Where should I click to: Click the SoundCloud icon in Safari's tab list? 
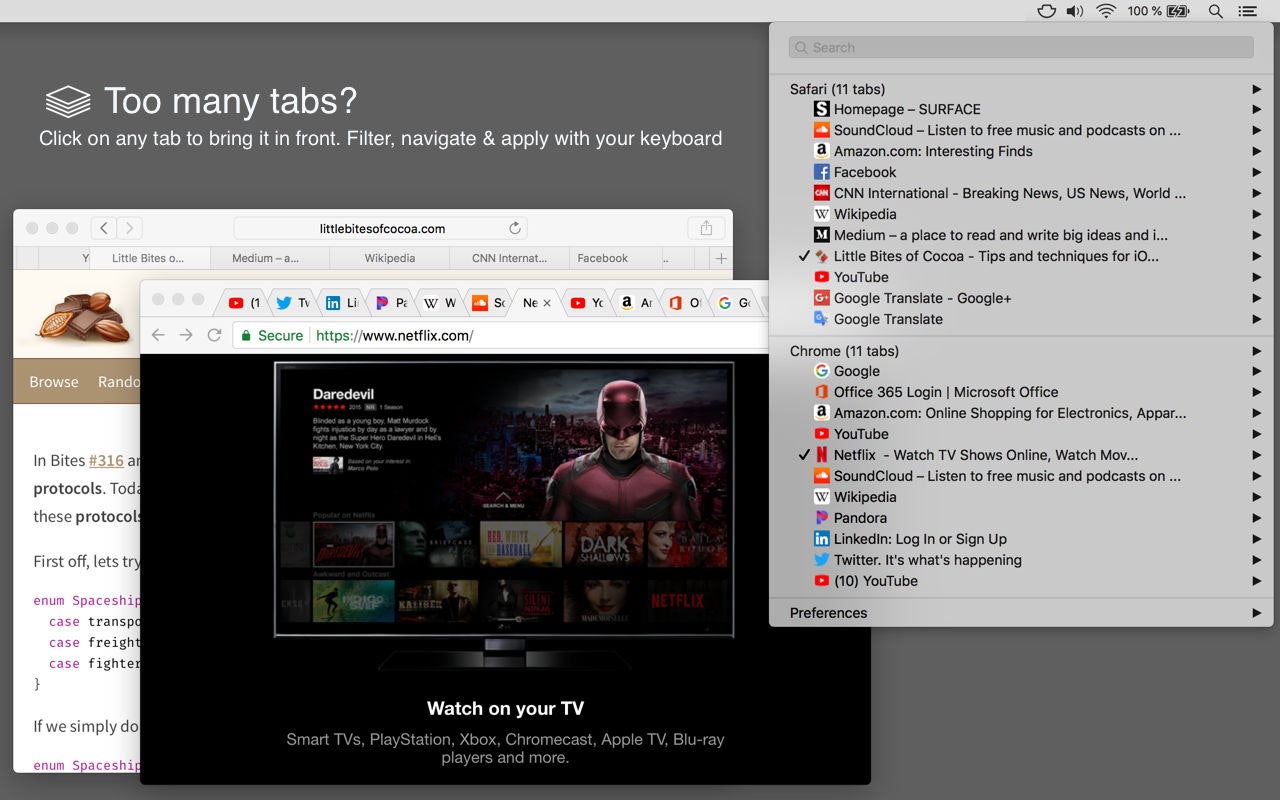[x=822, y=130]
